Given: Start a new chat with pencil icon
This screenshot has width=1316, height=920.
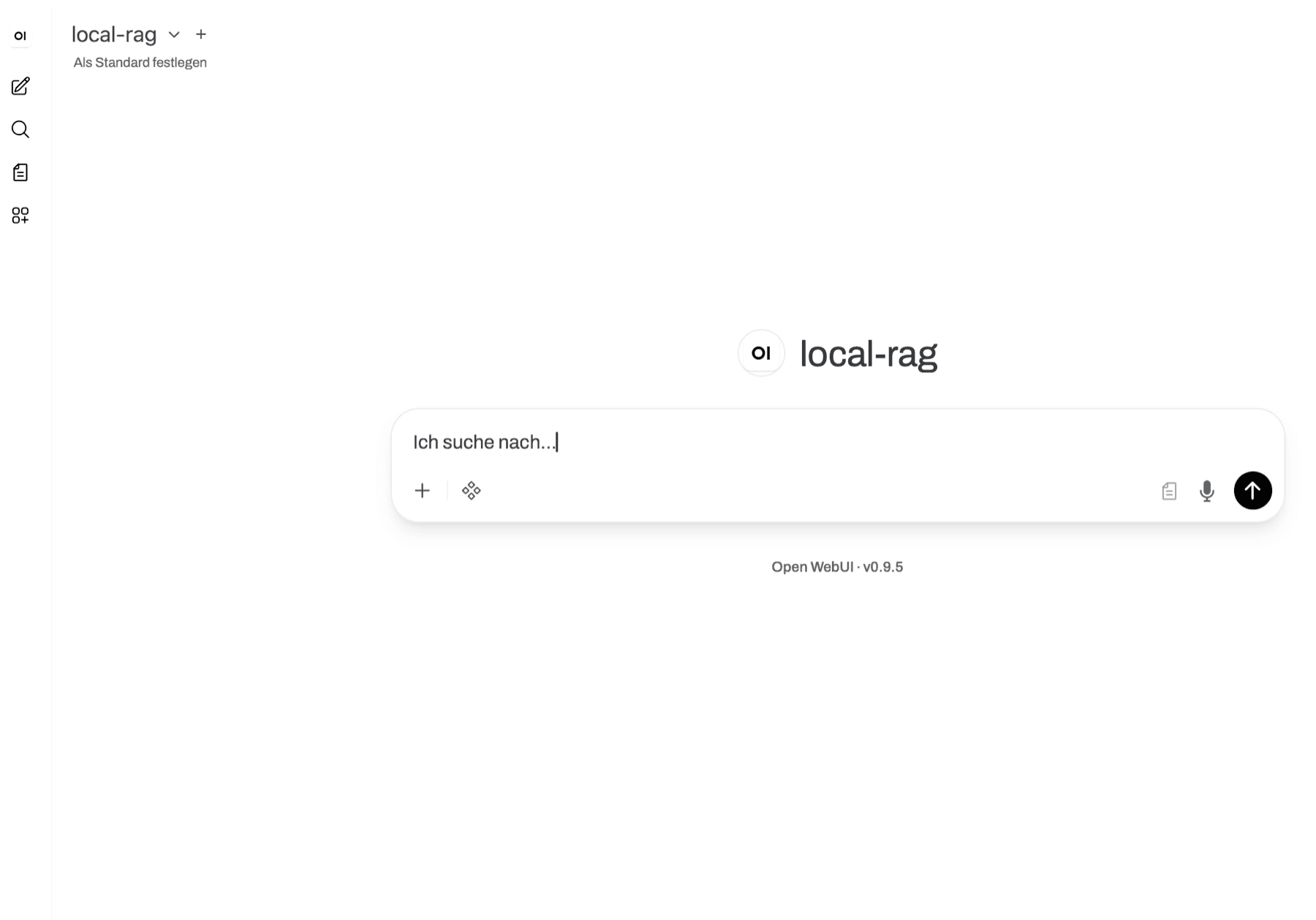Looking at the screenshot, I should pos(20,86).
